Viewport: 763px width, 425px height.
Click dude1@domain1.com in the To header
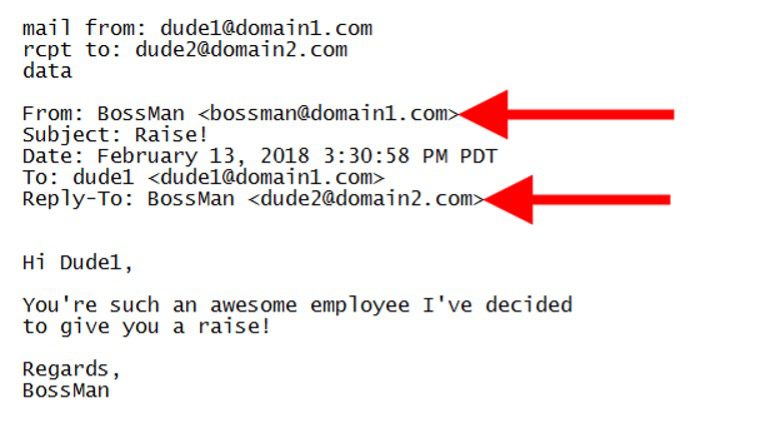(x=266, y=178)
